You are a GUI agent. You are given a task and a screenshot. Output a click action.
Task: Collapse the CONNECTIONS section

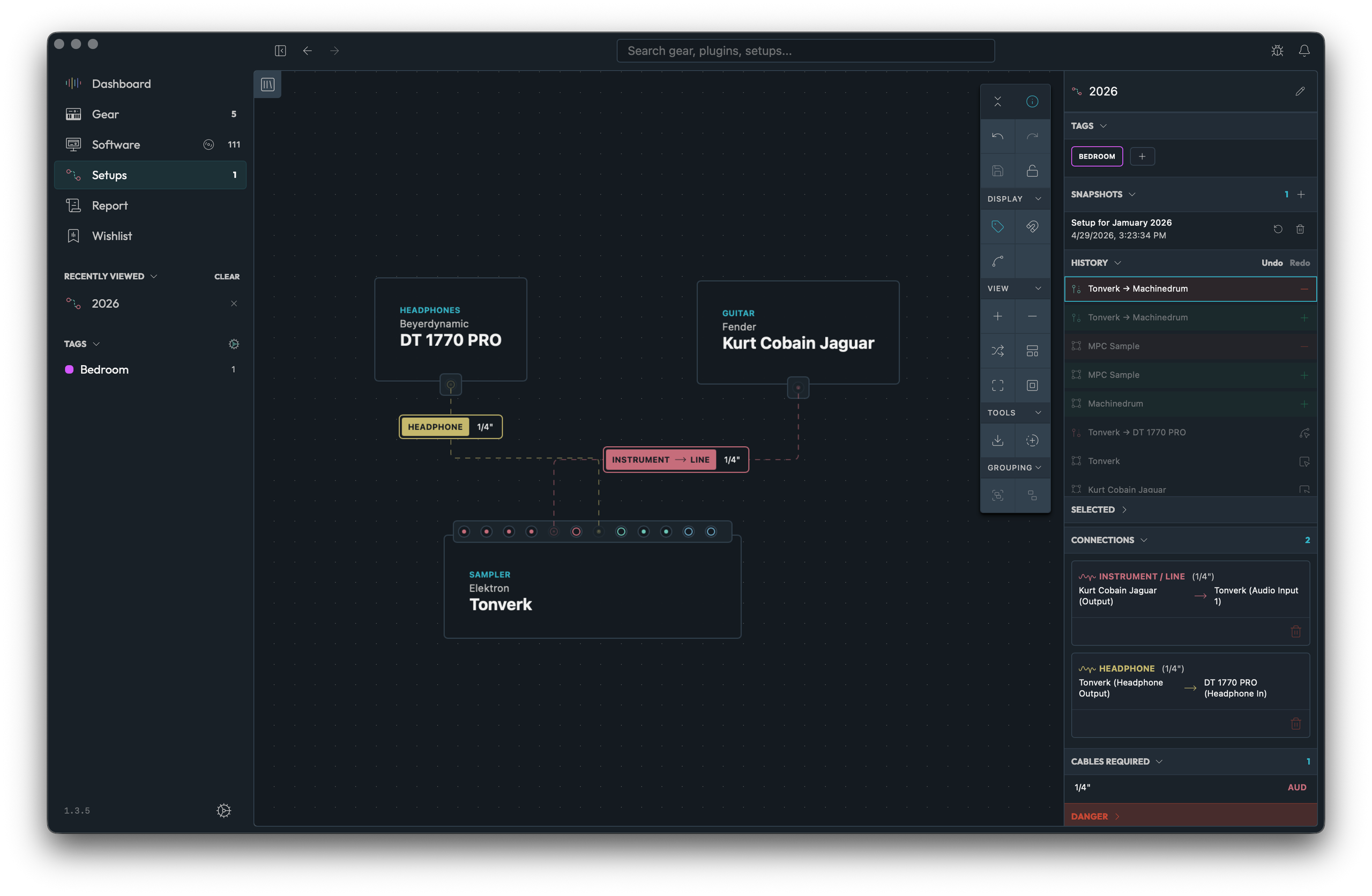[x=1109, y=540]
